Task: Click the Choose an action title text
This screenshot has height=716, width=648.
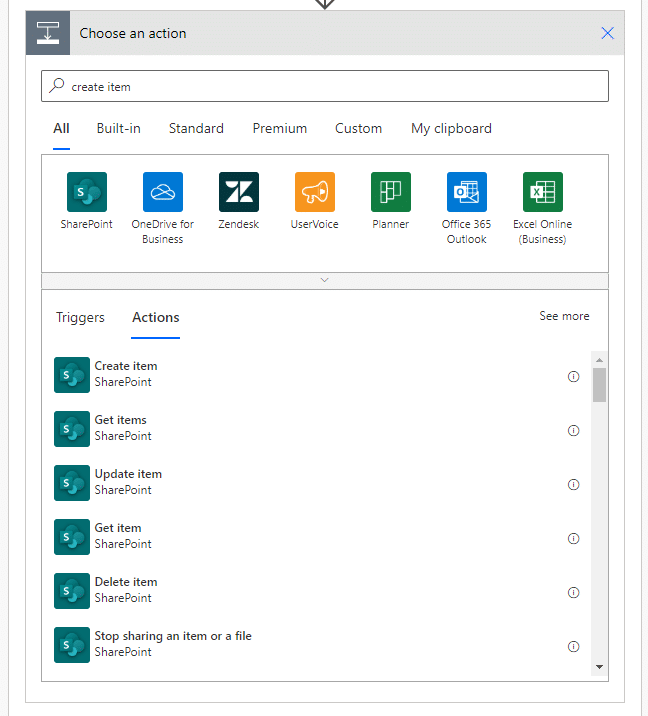Action: pyautogui.click(x=133, y=33)
